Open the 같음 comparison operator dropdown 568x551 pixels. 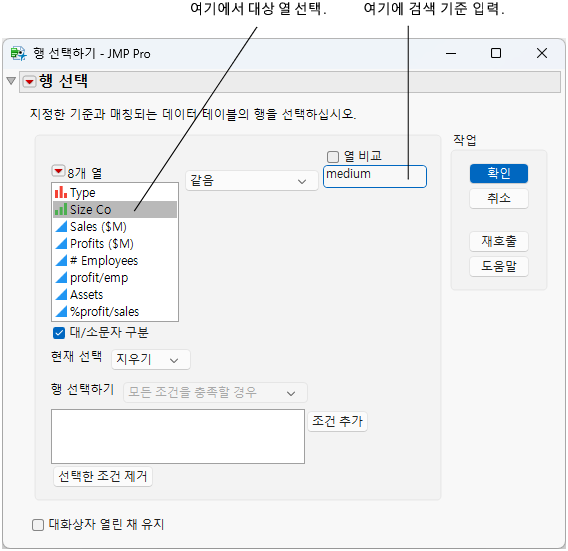pos(251,181)
